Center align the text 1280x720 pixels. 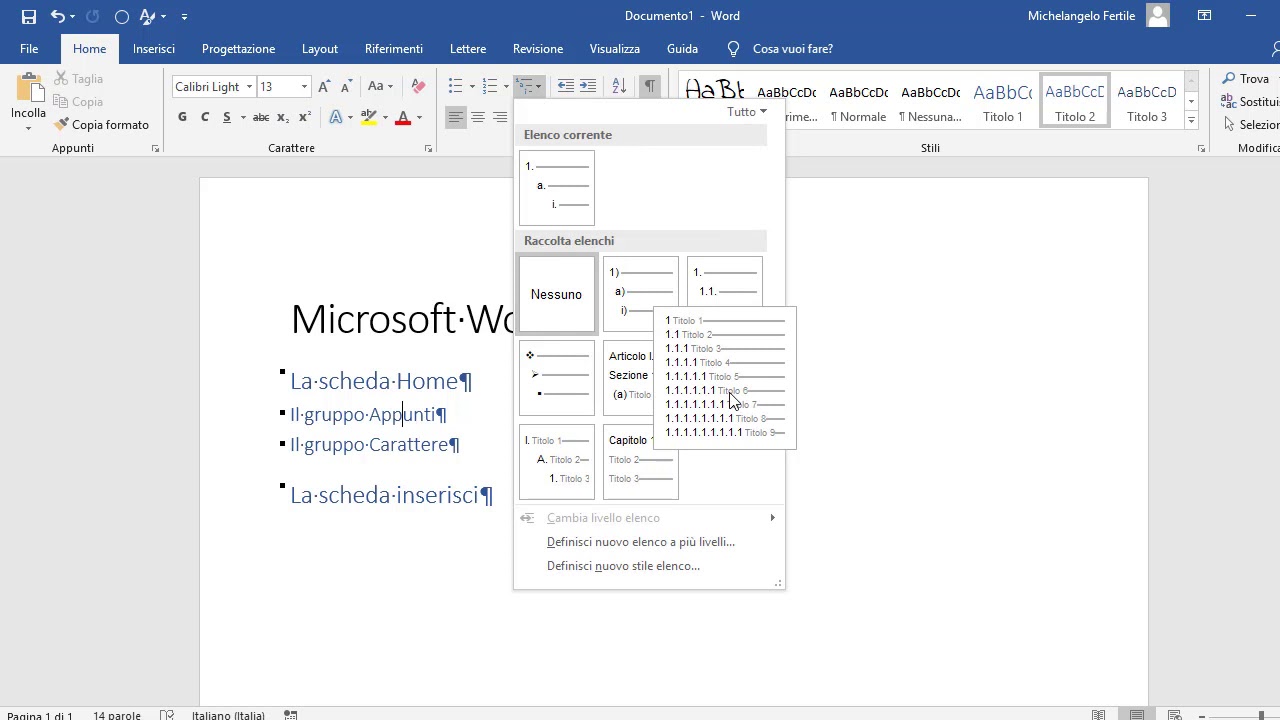(x=478, y=117)
